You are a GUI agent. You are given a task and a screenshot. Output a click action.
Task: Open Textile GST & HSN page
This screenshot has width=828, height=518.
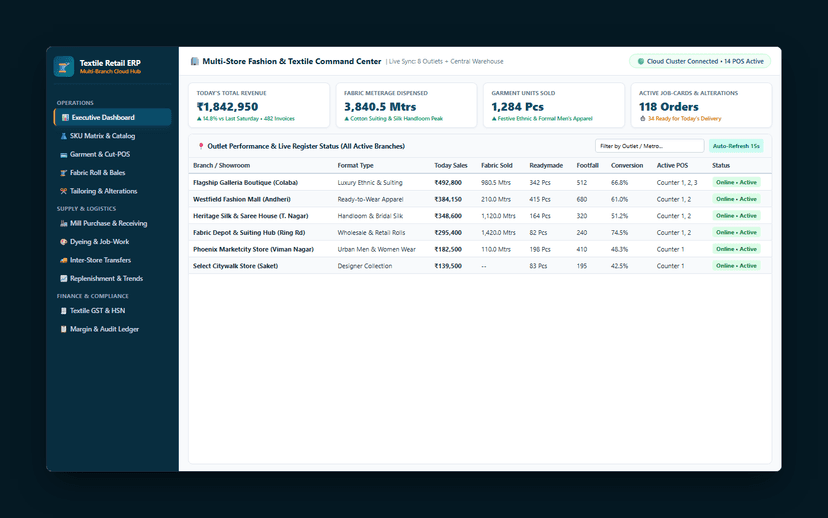click(112, 311)
